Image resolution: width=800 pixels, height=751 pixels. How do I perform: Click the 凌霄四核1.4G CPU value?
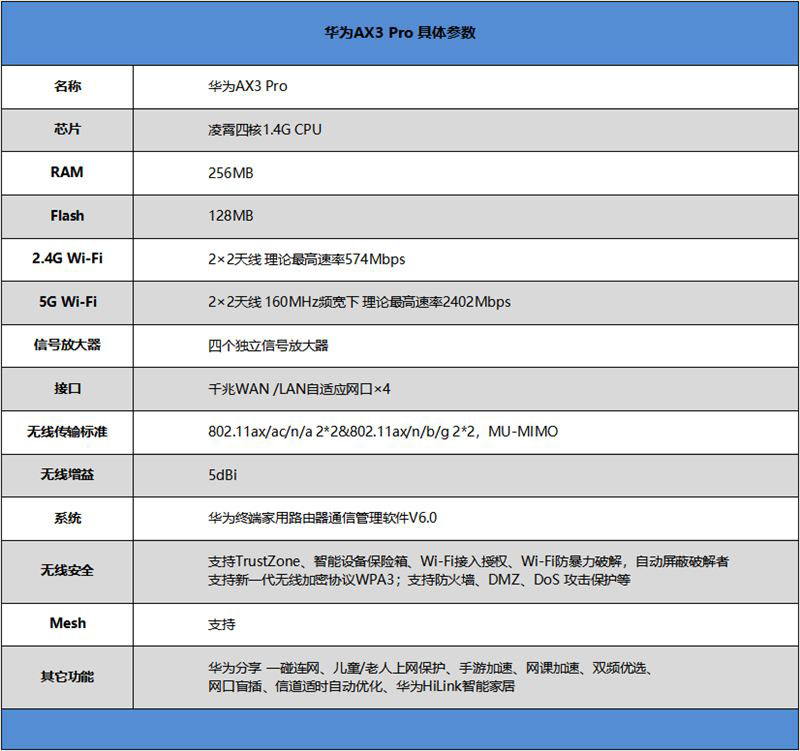coord(265,129)
